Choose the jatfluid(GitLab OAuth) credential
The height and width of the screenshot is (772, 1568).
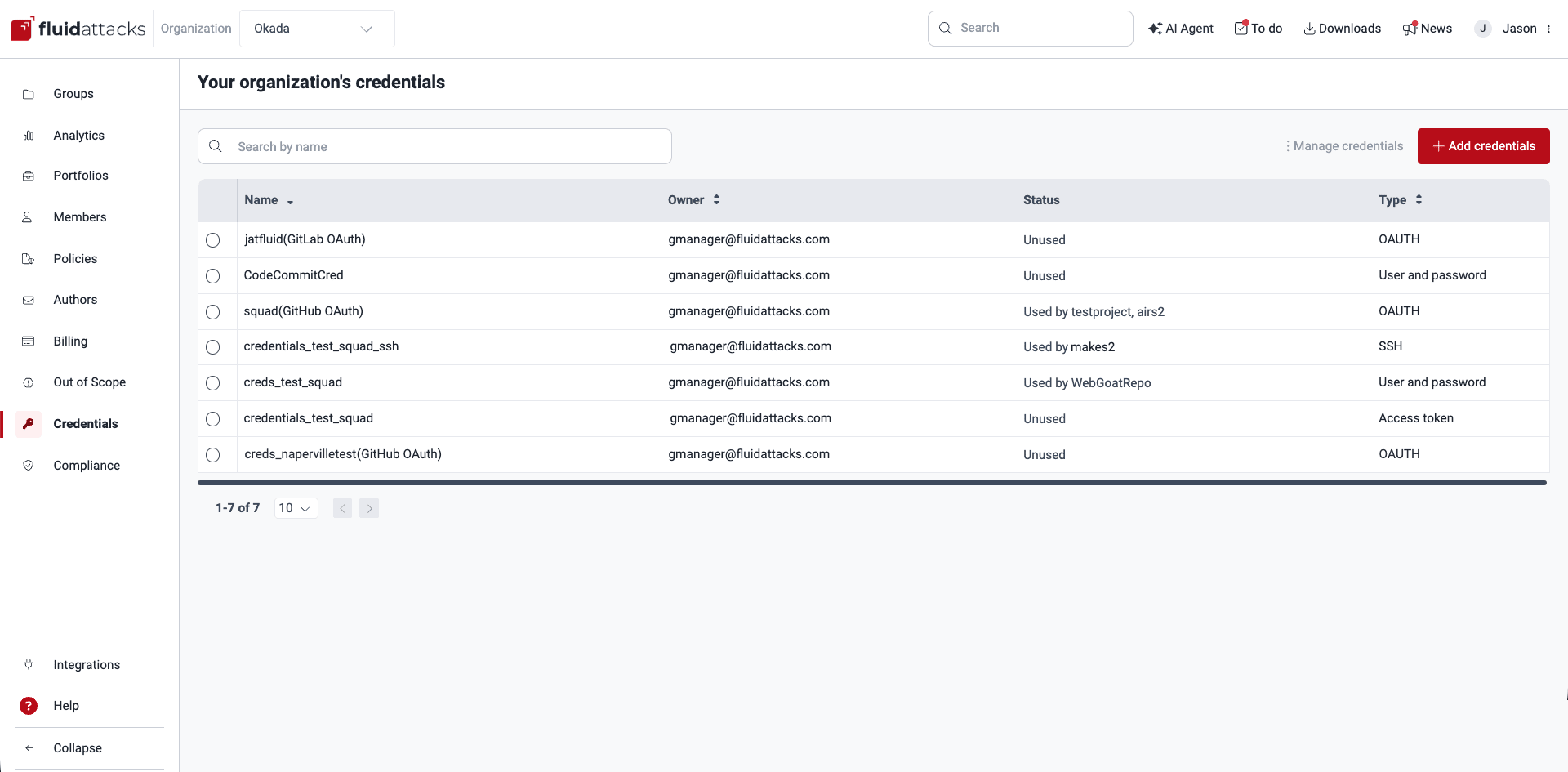coord(305,239)
